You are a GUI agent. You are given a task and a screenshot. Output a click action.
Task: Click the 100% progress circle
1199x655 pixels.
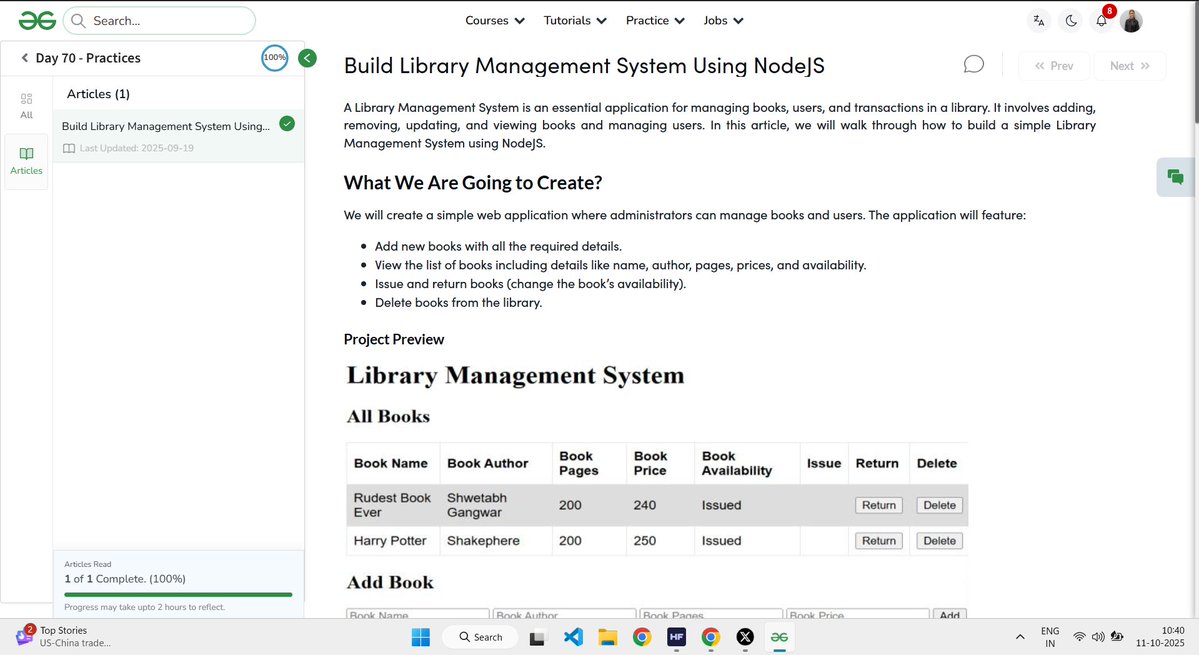tap(275, 57)
